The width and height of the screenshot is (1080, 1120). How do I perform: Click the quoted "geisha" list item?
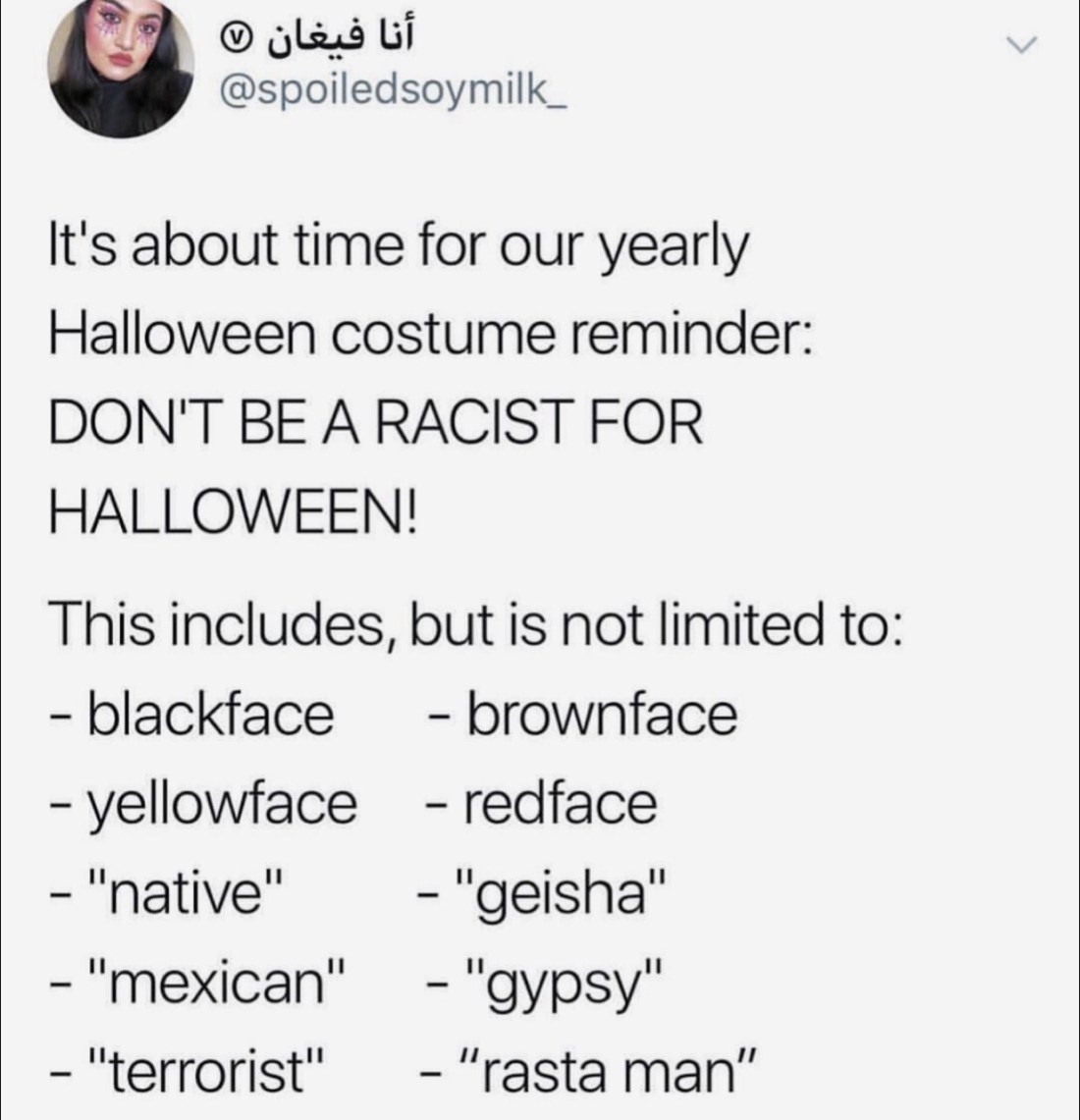pos(561,892)
